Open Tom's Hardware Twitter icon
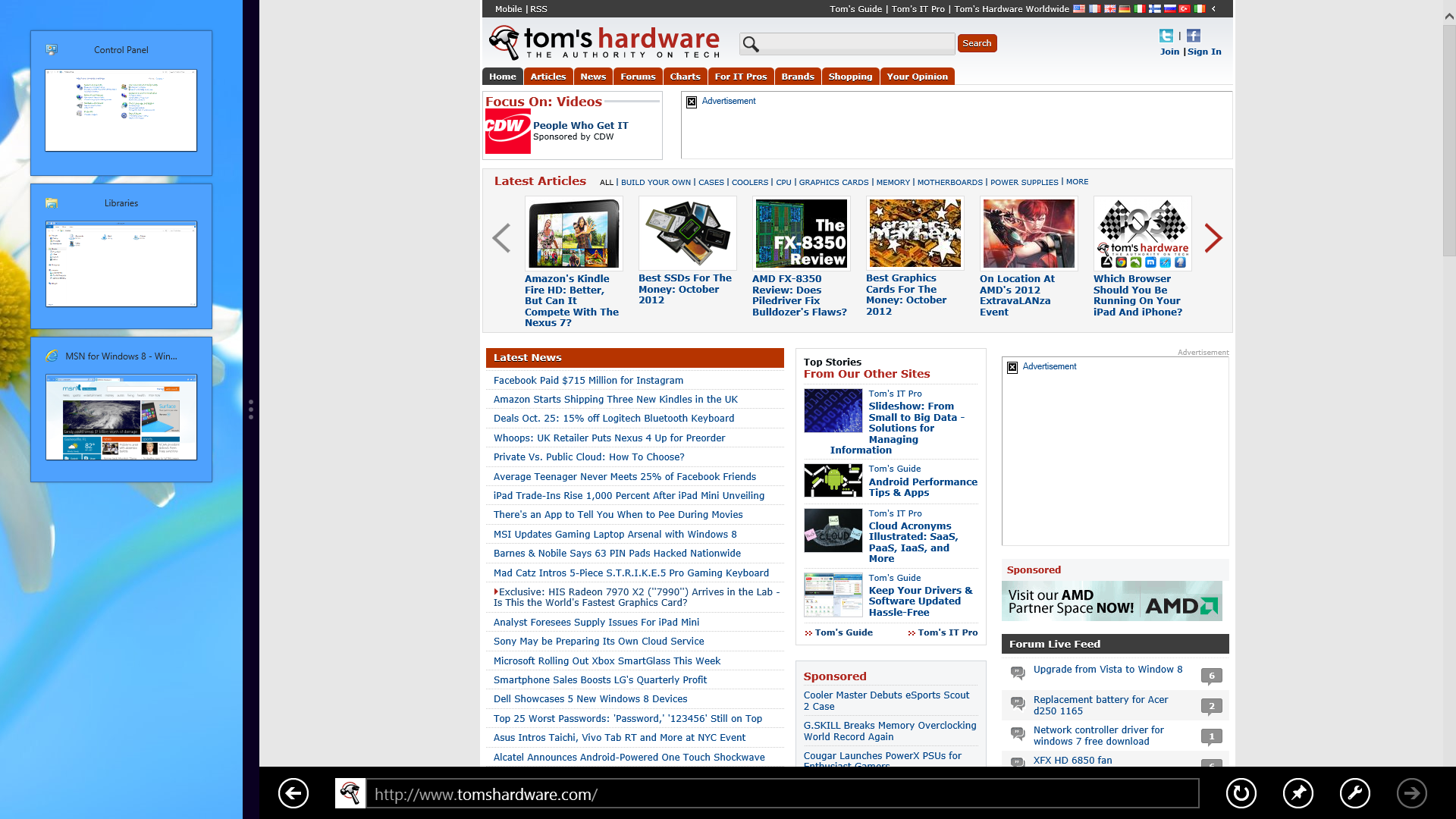Viewport: 1456px width, 819px height. [x=1166, y=36]
